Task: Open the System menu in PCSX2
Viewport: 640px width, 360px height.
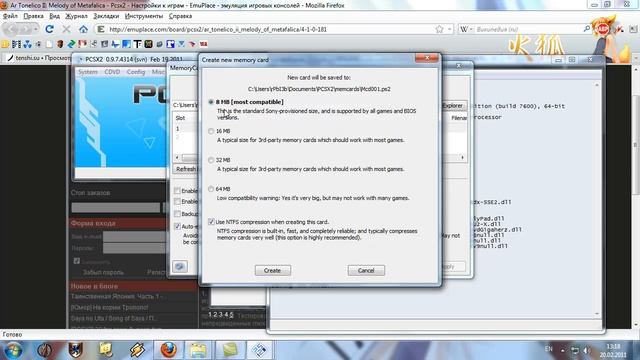Action: pos(88,72)
